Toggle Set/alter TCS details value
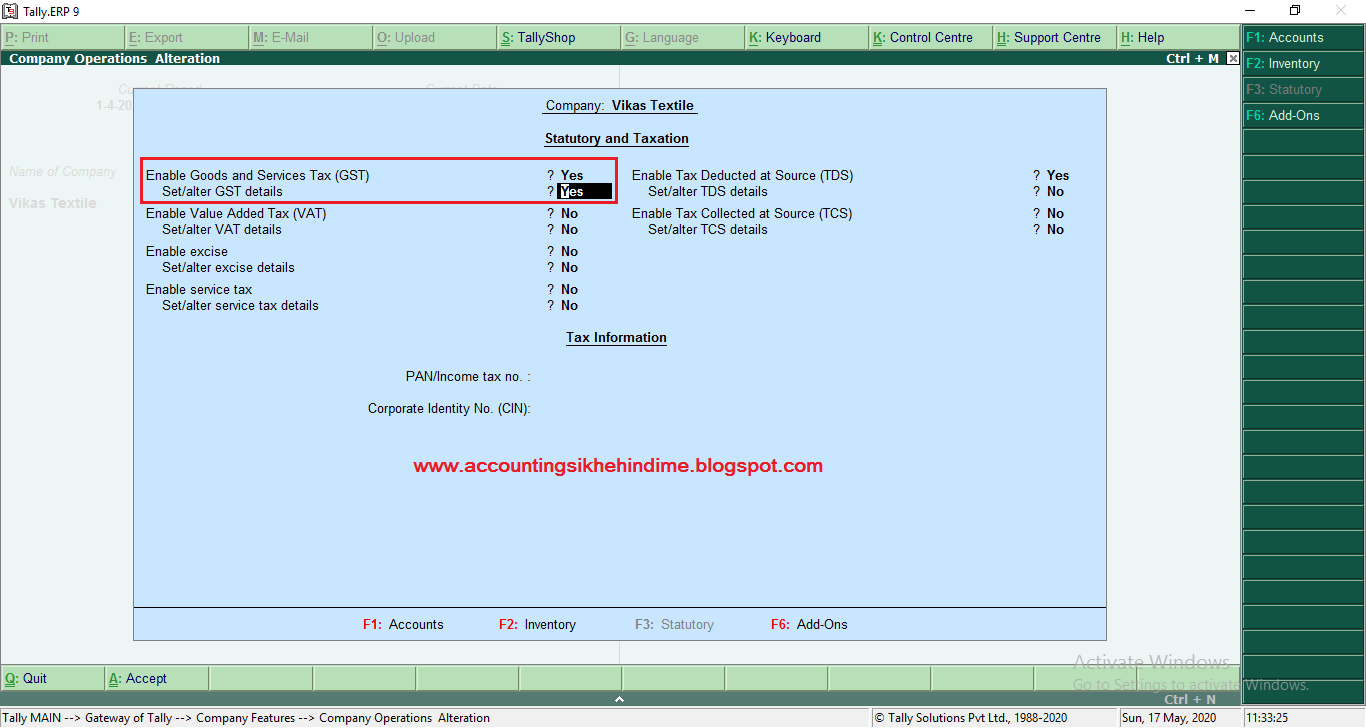 tap(1055, 229)
